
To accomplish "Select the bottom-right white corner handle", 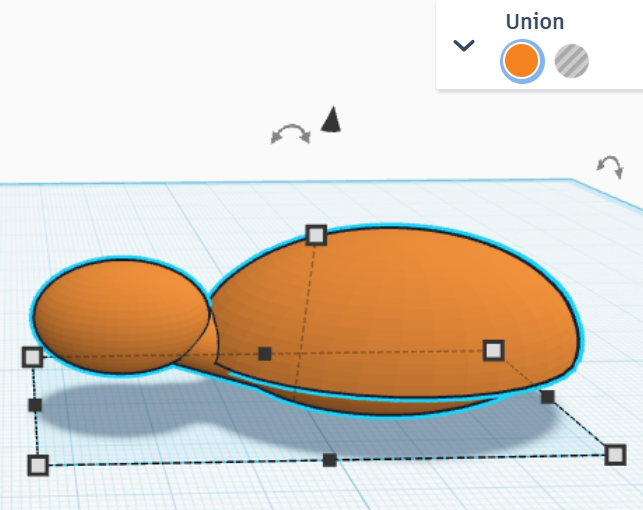I will pyautogui.click(x=615, y=455).
